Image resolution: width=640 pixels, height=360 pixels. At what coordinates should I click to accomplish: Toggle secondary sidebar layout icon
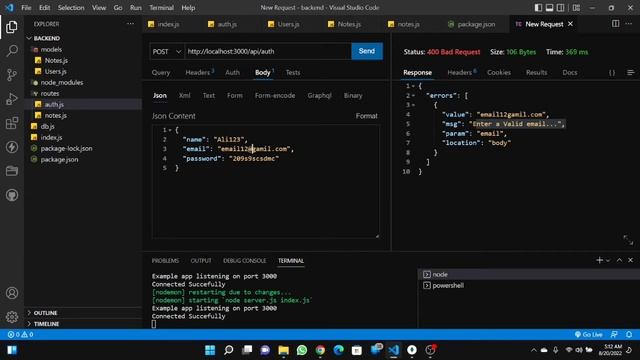[x=561, y=8]
